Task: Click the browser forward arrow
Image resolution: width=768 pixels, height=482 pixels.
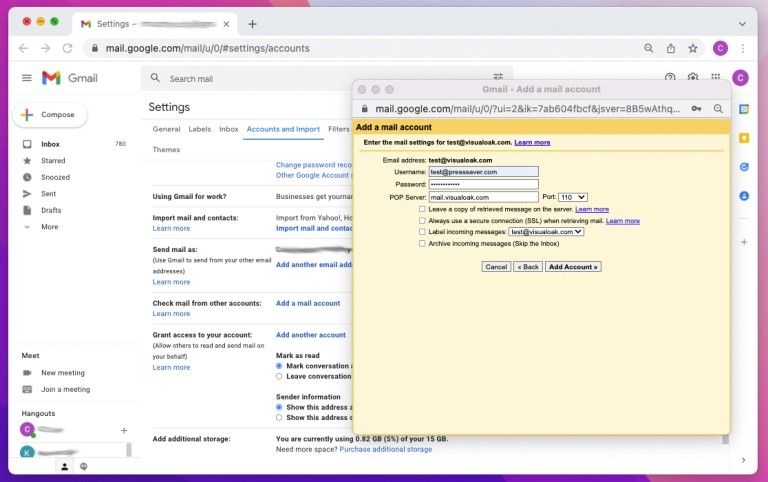Action: point(46,48)
